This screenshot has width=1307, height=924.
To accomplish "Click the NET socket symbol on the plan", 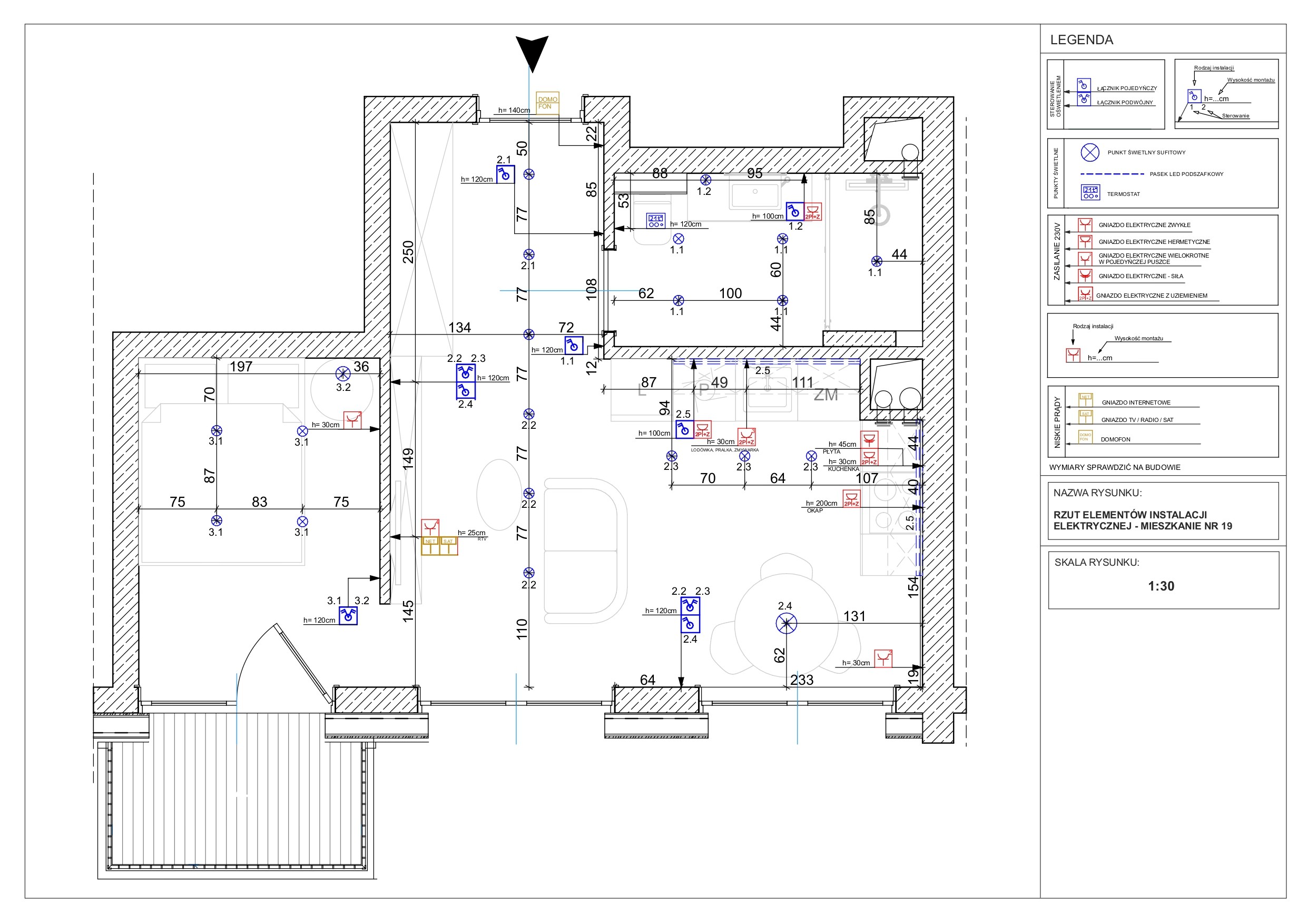I will 430,546.
